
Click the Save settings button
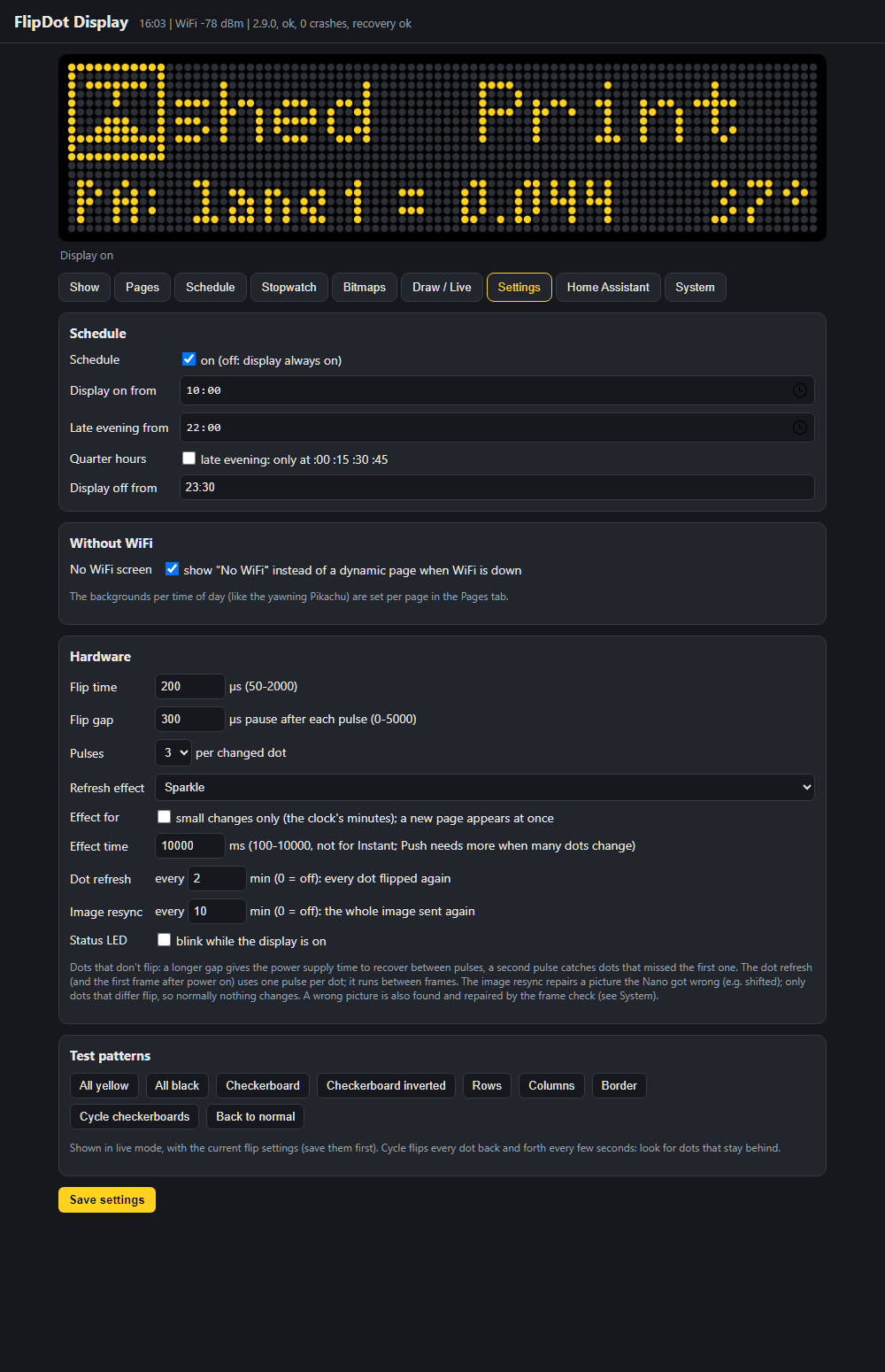(107, 1199)
